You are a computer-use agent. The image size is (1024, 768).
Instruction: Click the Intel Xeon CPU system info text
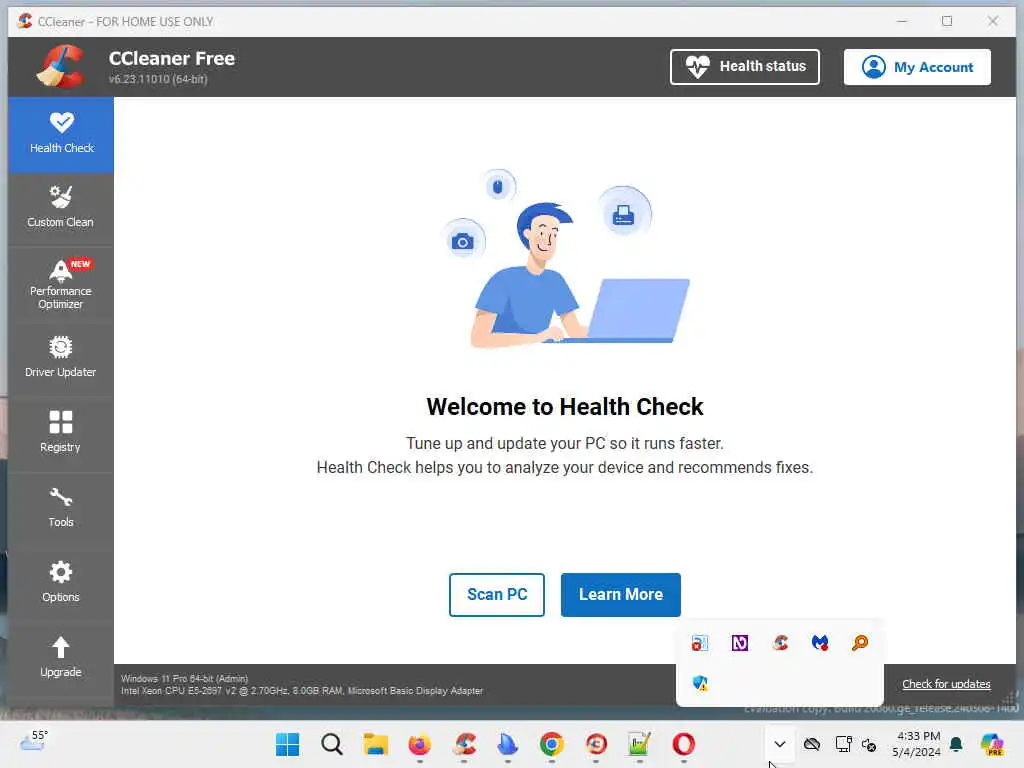point(302,690)
